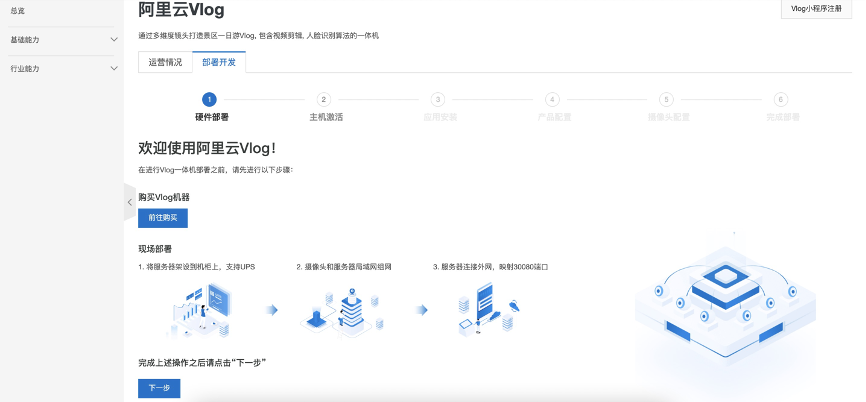The height and width of the screenshot is (402, 866).
Task: Click the camera and server LAN illustration
Action: tap(342, 312)
